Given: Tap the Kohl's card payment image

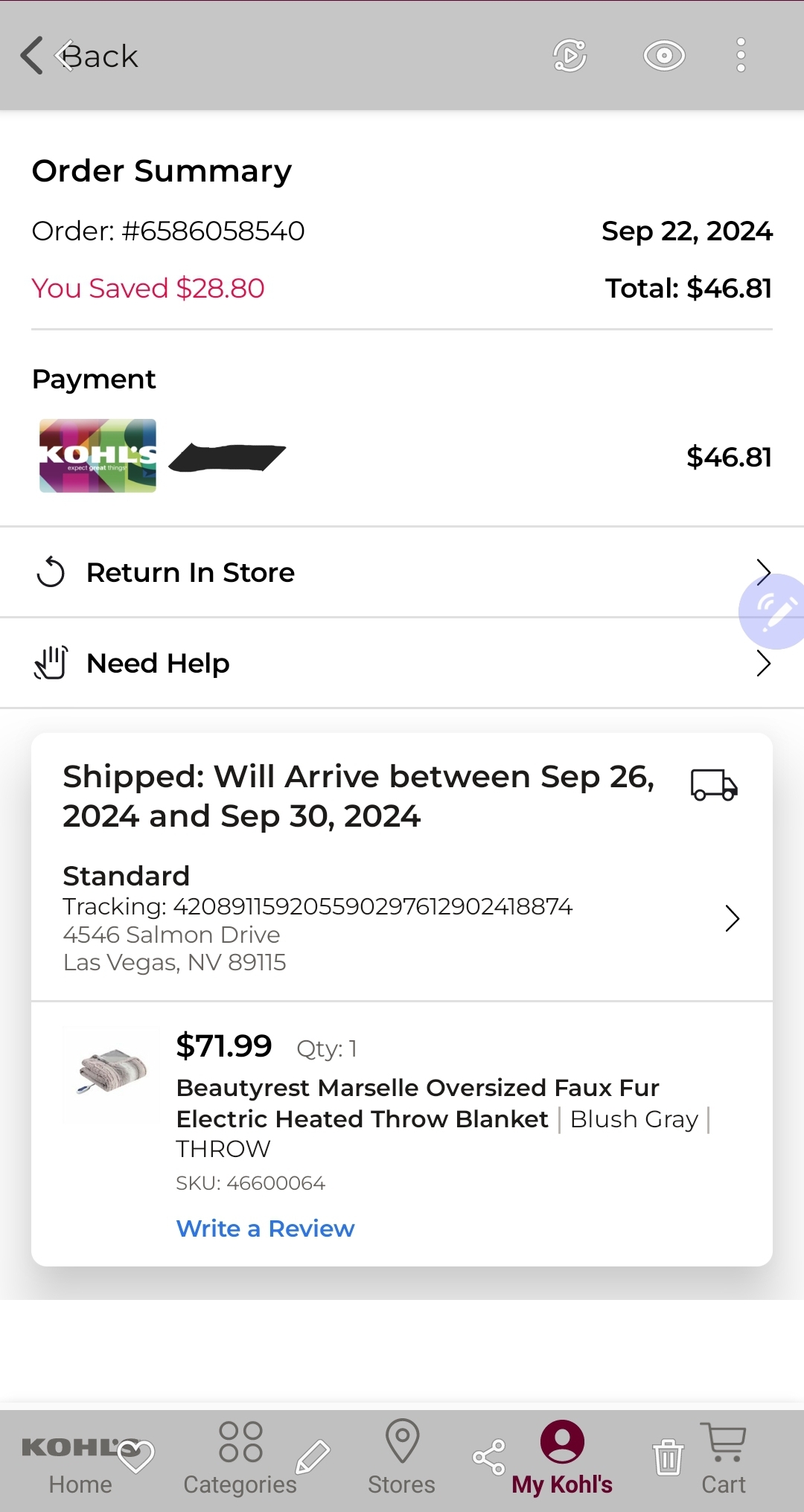Looking at the screenshot, I should (98, 455).
